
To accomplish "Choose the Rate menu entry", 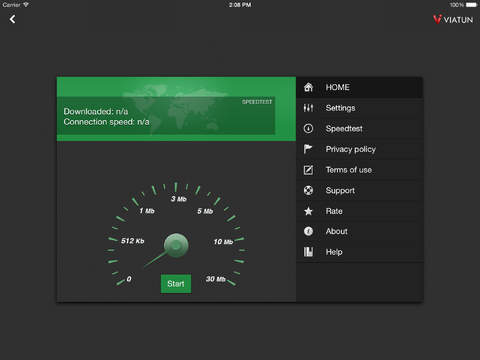I will click(360, 211).
